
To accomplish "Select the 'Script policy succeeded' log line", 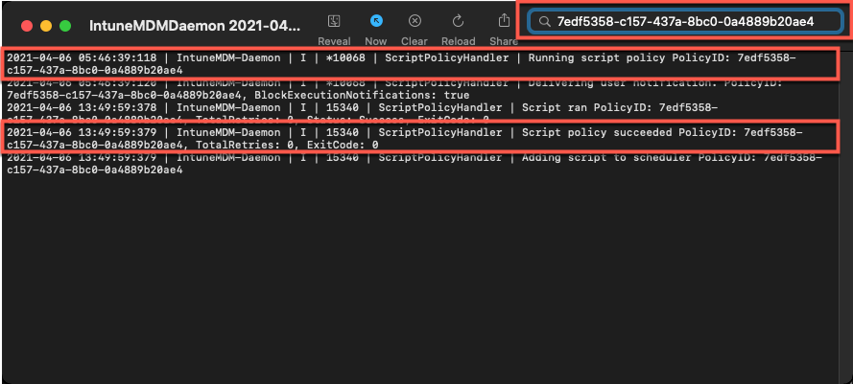I will coord(404,139).
